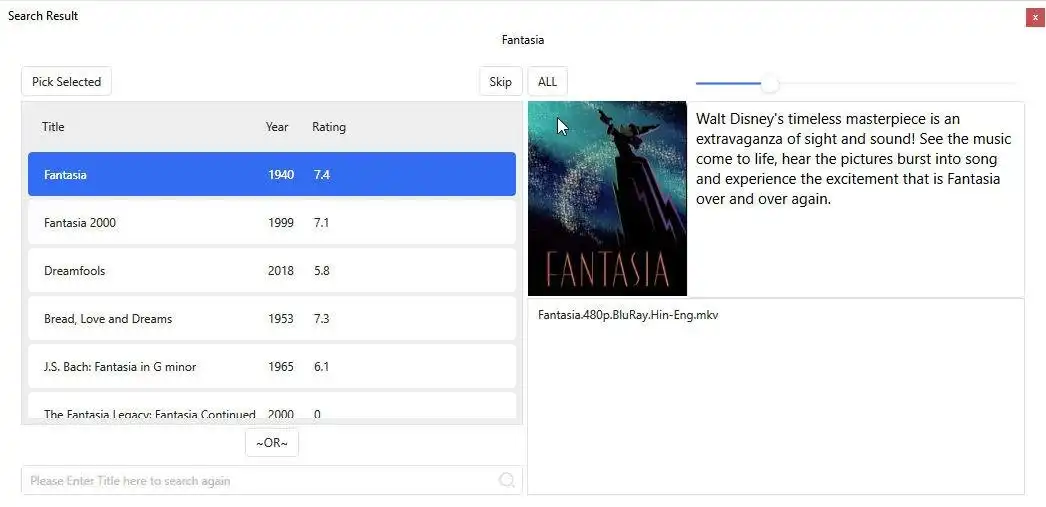Sort by the Year column header
This screenshot has height=507, width=1046.
tap(277, 127)
